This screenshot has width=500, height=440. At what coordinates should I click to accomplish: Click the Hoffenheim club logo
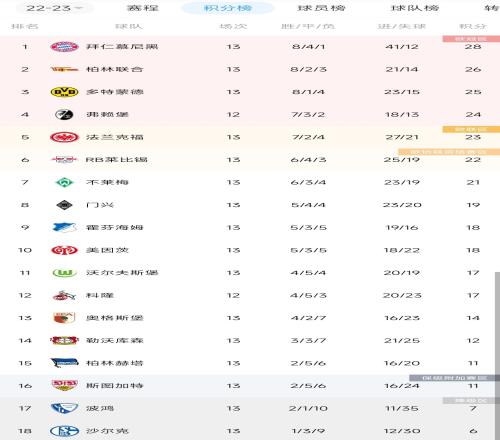point(64,228)
